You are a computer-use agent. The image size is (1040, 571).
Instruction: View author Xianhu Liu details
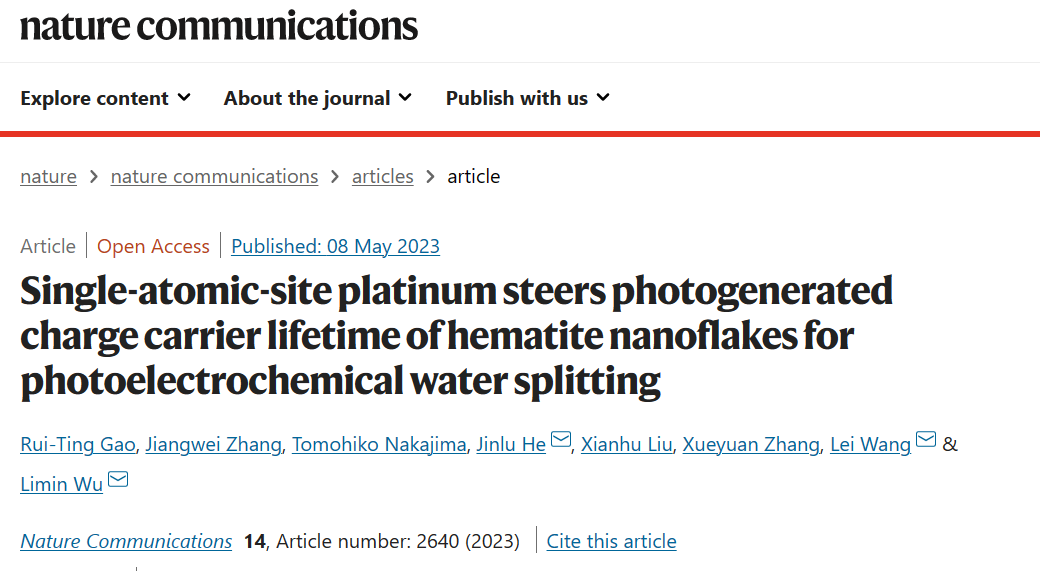627,444
